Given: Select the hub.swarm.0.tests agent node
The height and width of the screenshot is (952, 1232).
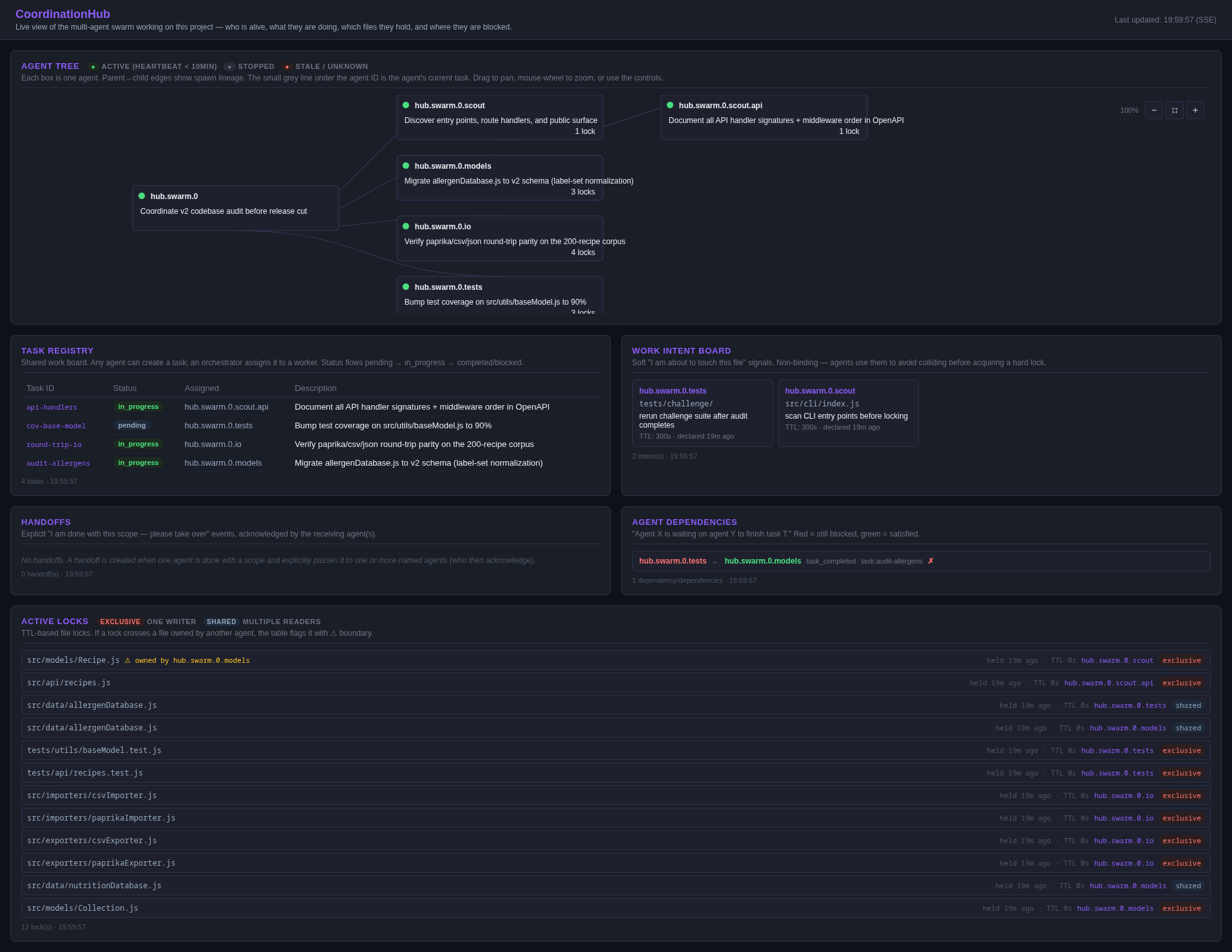Looking at the screenshot, I should tap(500, 295).
